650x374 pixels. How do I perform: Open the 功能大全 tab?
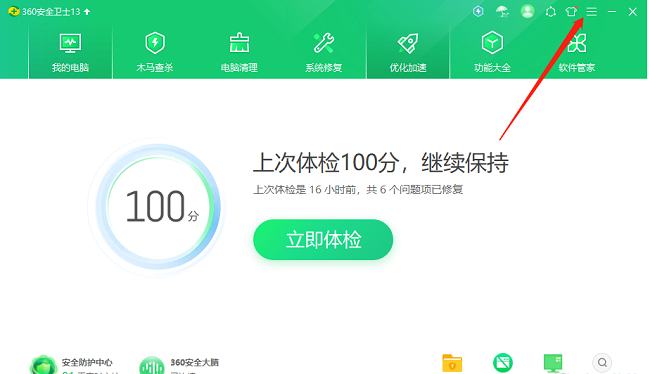(492, 53)
